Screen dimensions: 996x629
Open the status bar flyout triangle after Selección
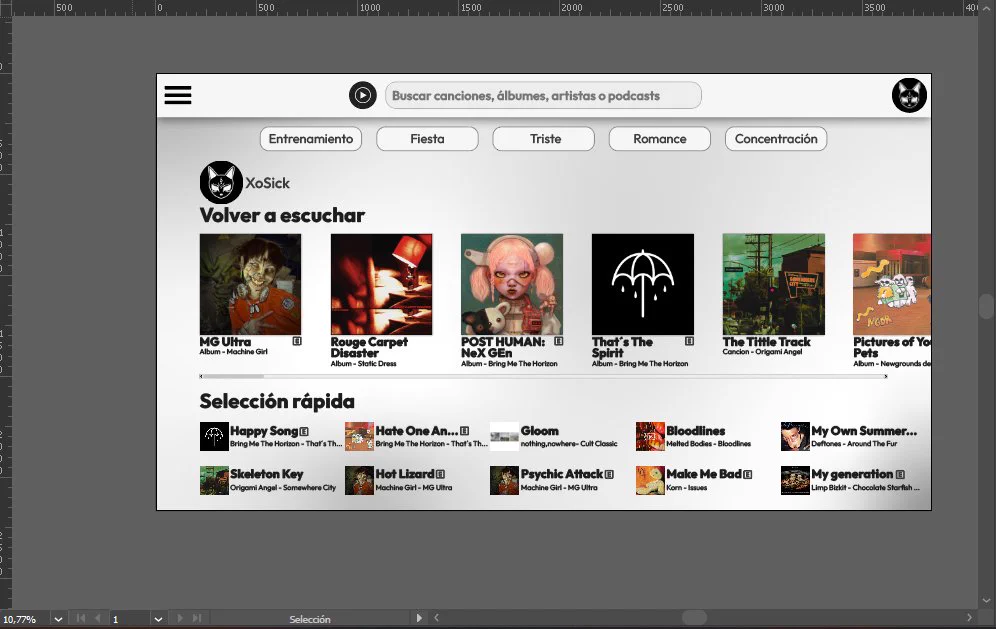click(419, 618)
